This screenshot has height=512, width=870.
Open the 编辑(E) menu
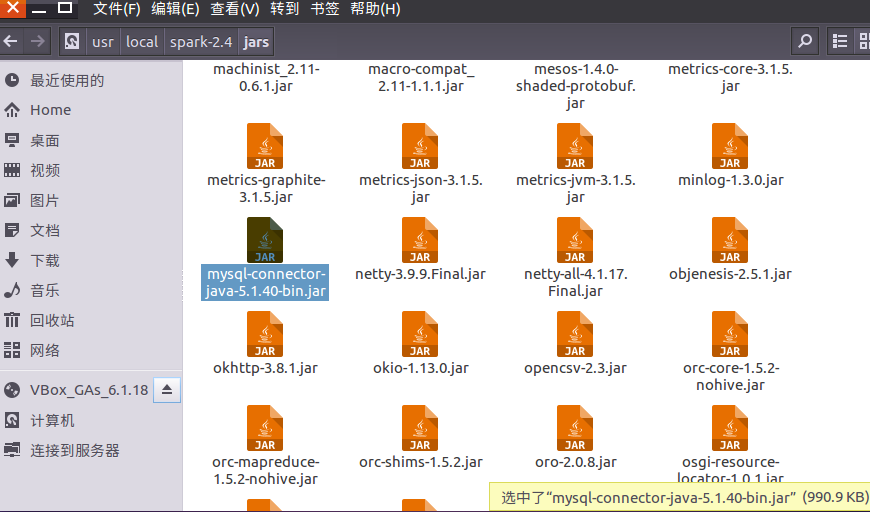pos(175,9)
